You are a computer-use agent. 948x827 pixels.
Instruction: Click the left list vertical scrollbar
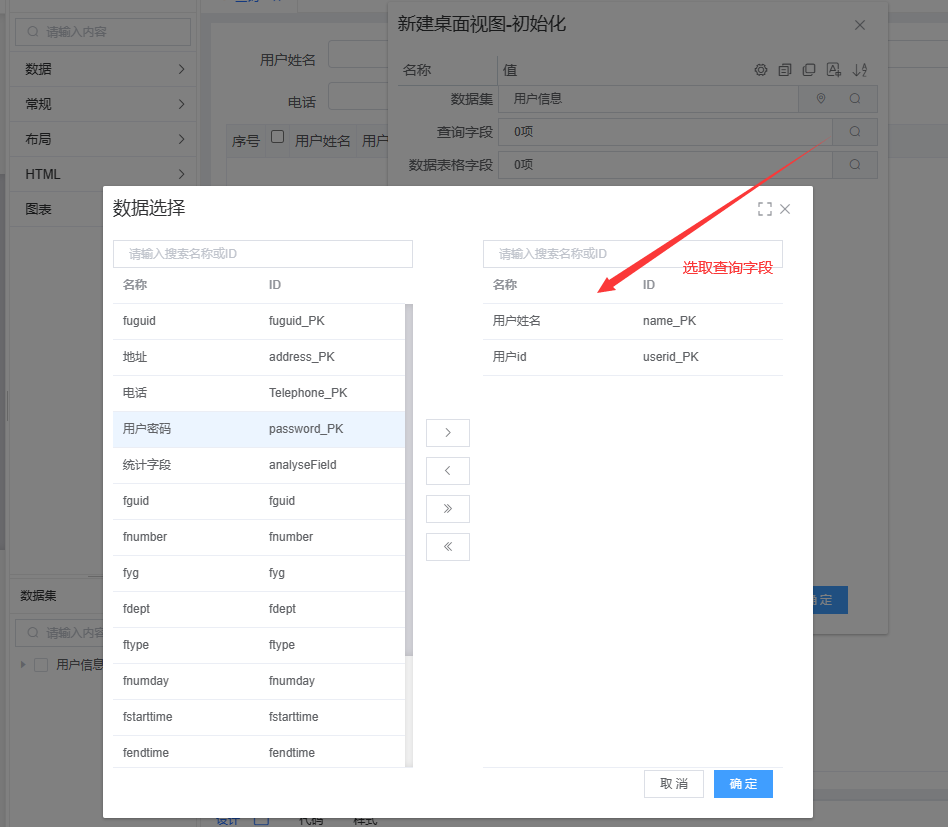[409, 480]
